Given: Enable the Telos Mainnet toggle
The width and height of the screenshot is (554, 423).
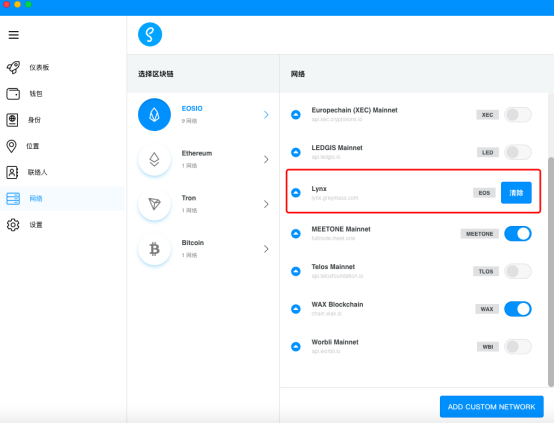Looking at the screenshot, I should pos(518,271).
